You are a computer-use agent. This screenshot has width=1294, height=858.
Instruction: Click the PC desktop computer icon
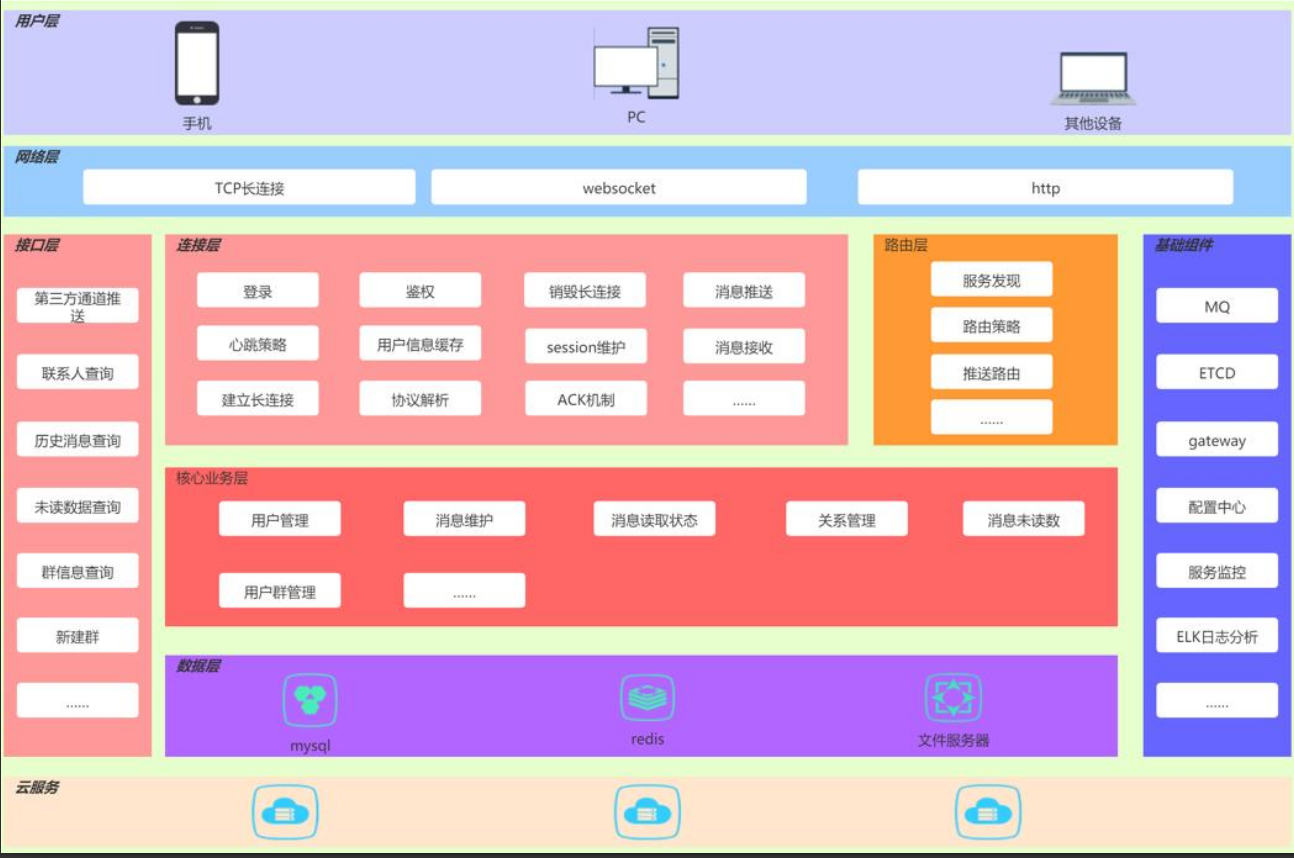click(x=636, y=62)
